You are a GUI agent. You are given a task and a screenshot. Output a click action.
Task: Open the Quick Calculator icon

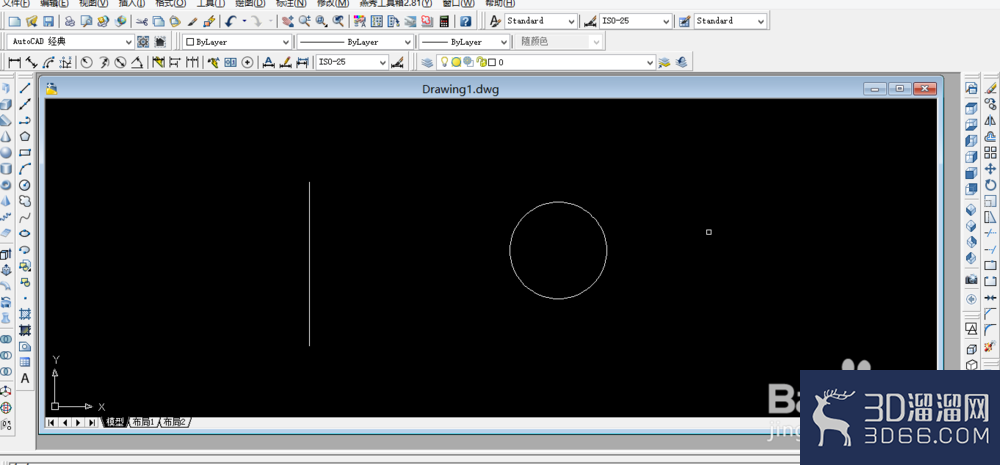[x=445, y=21]
